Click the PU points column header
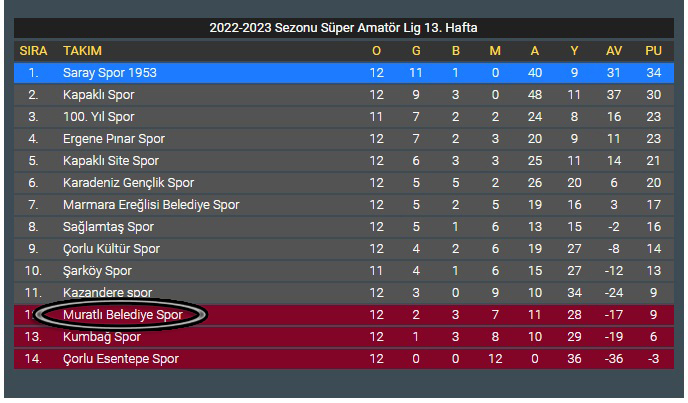The height and width of the screenshot is (403, 688). (x=653, y=51)
